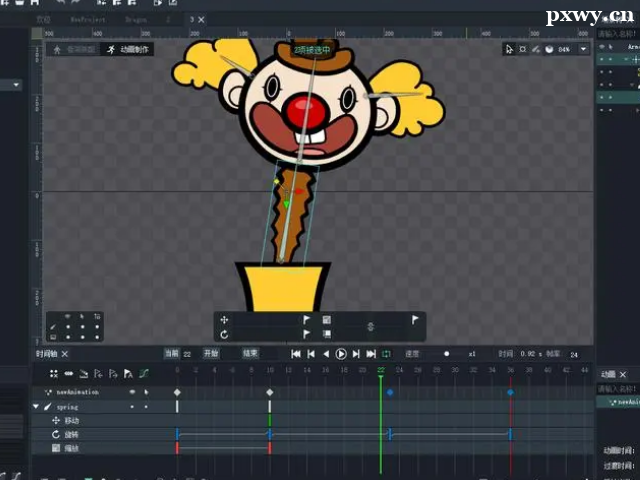Jump to the first frame
640x480 pixels.
point(296,354)
